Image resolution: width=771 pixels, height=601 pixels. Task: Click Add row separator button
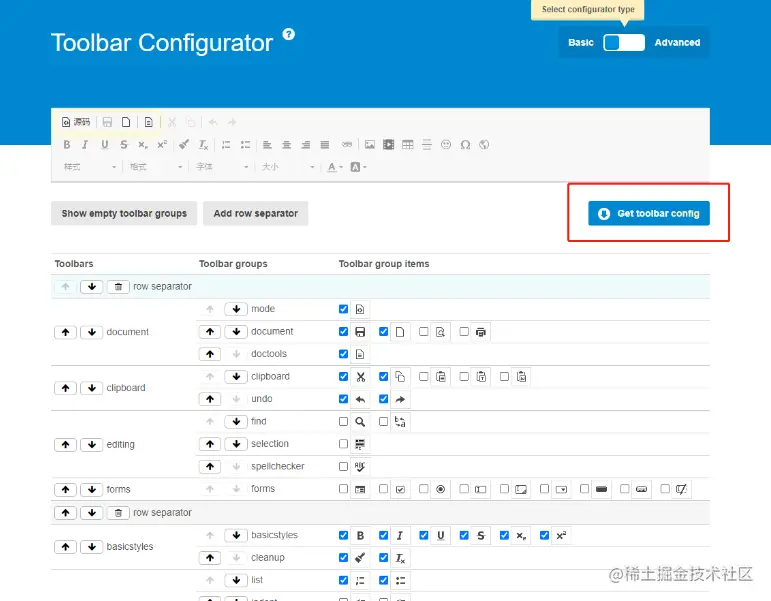(256, 213)
